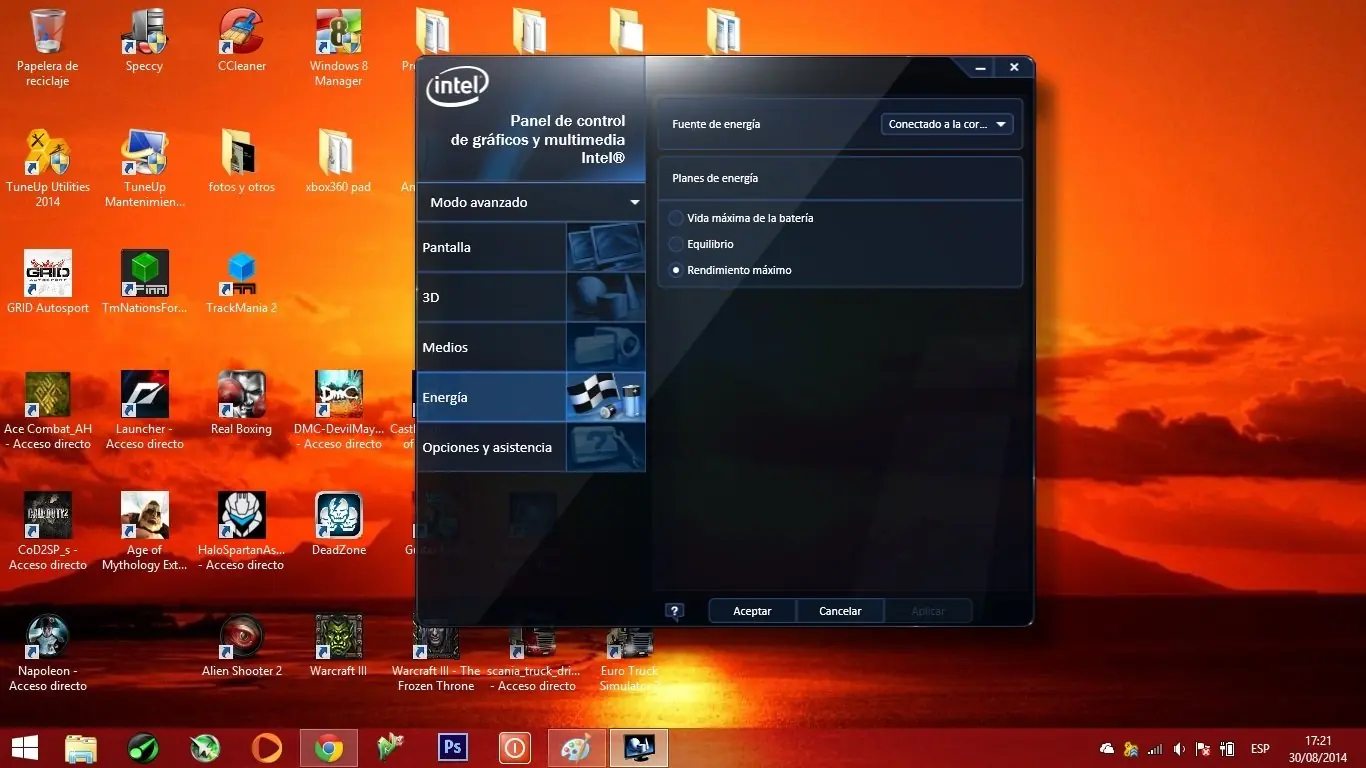The height and width of the screenshot is (768, 1366).
Task: Open the Action Center flag icon
Action: tap(1203, 749)
